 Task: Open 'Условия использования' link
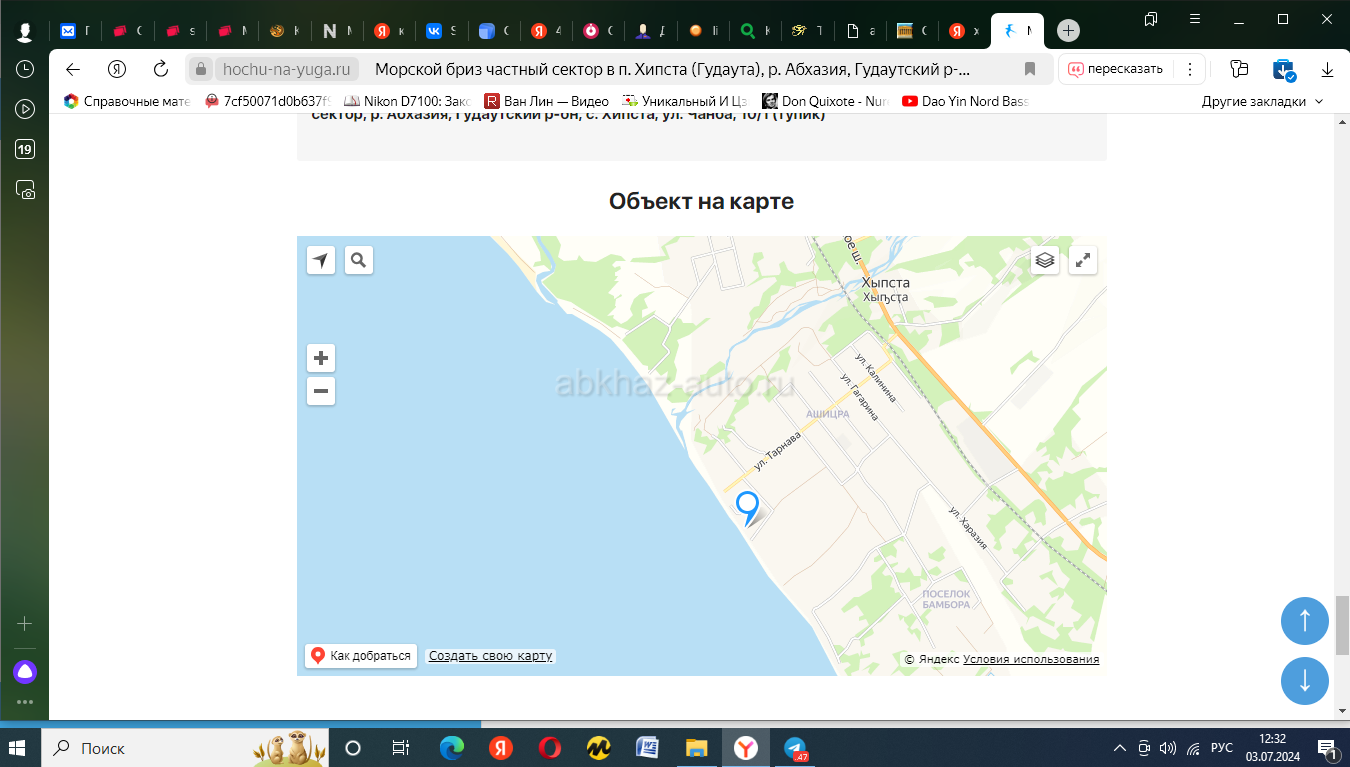click(x=1031, y=659)
